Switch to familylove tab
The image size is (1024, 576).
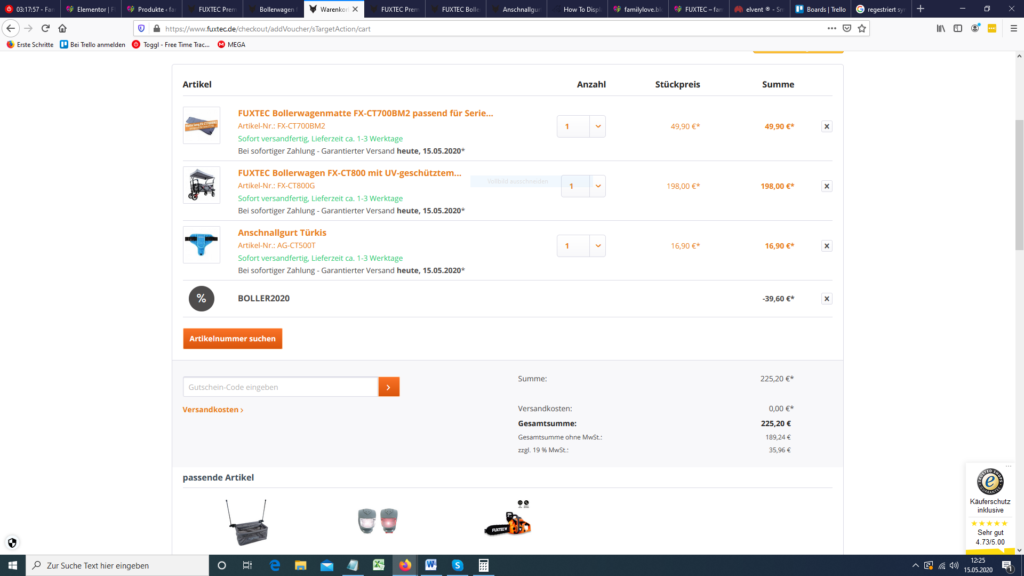[637, 9]
